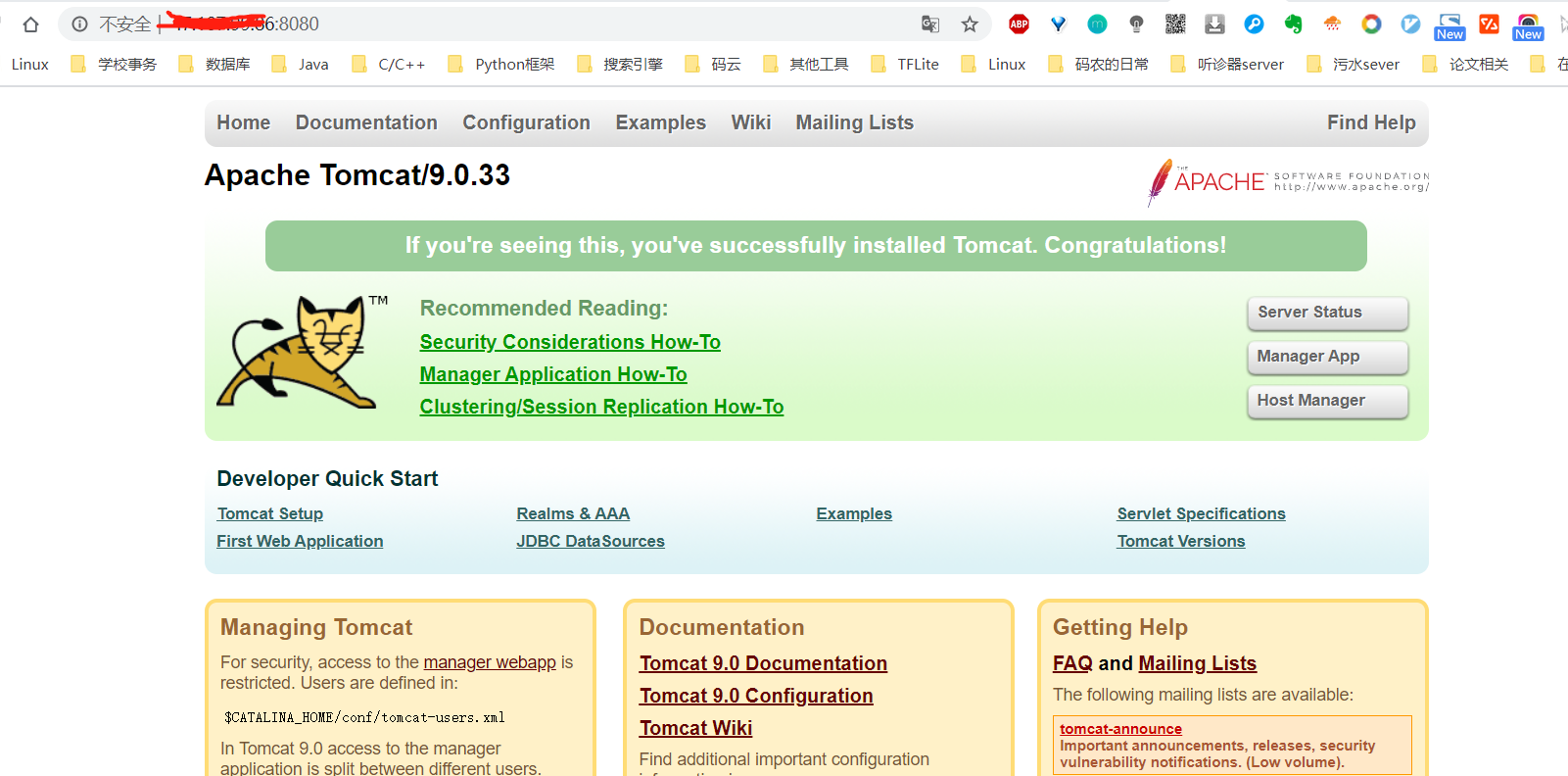Open Mailing Lists in the nav bar
This screenshot has width=1568, height=776.
click(854, 122)
